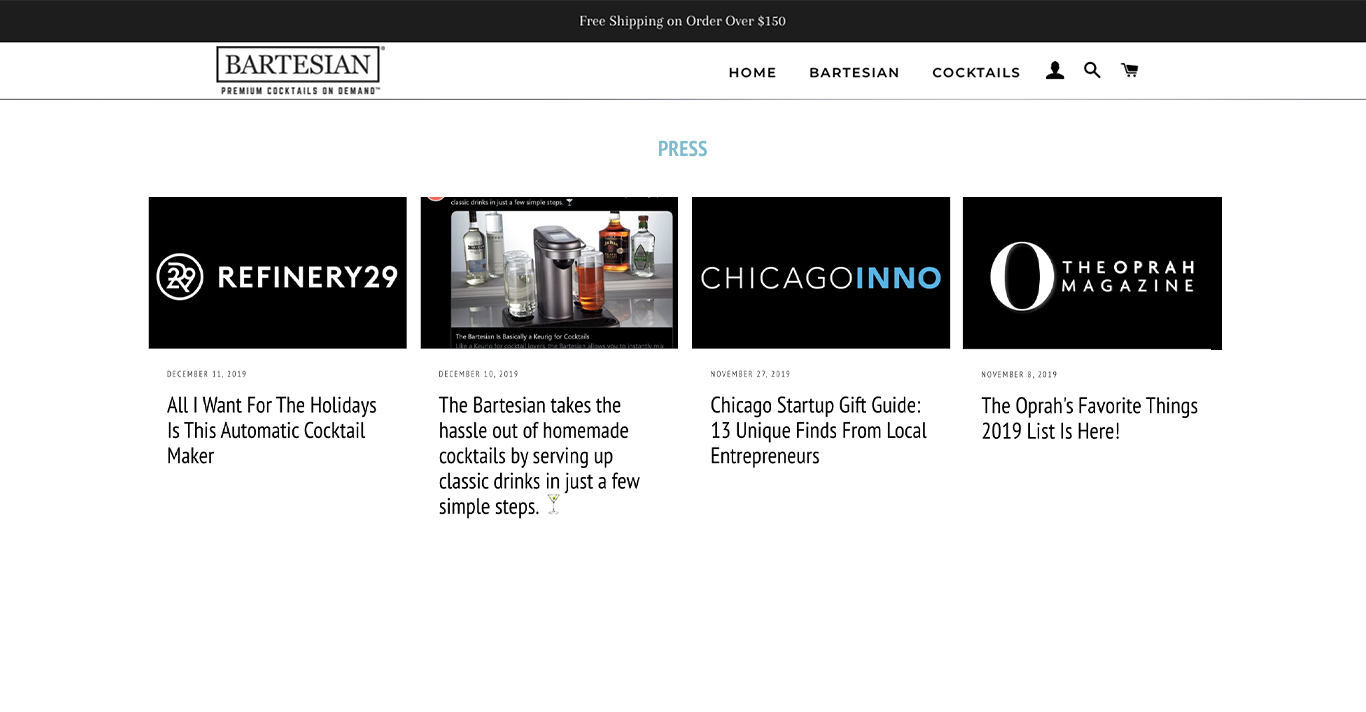Open the BARTESIAN menu item

(x=854, y=72)
